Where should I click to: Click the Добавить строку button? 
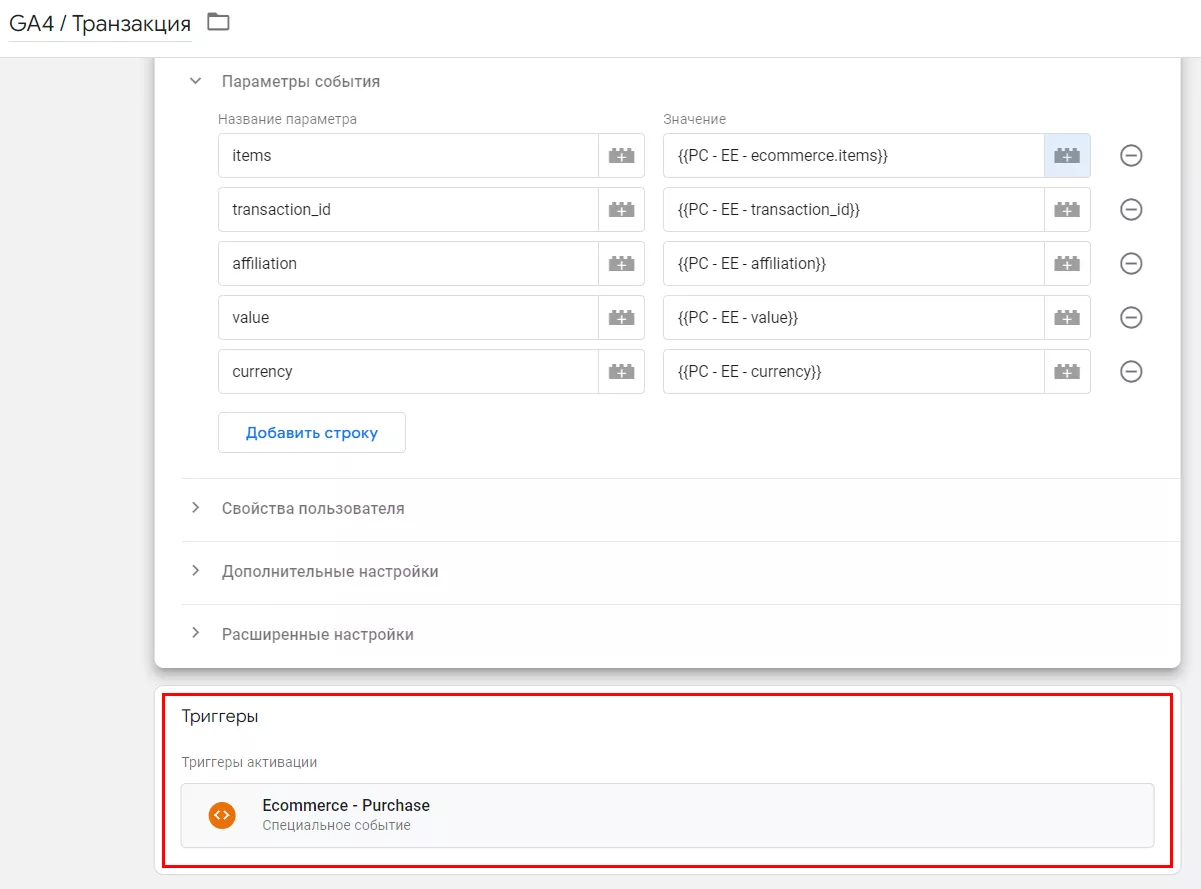click(312, 433)
